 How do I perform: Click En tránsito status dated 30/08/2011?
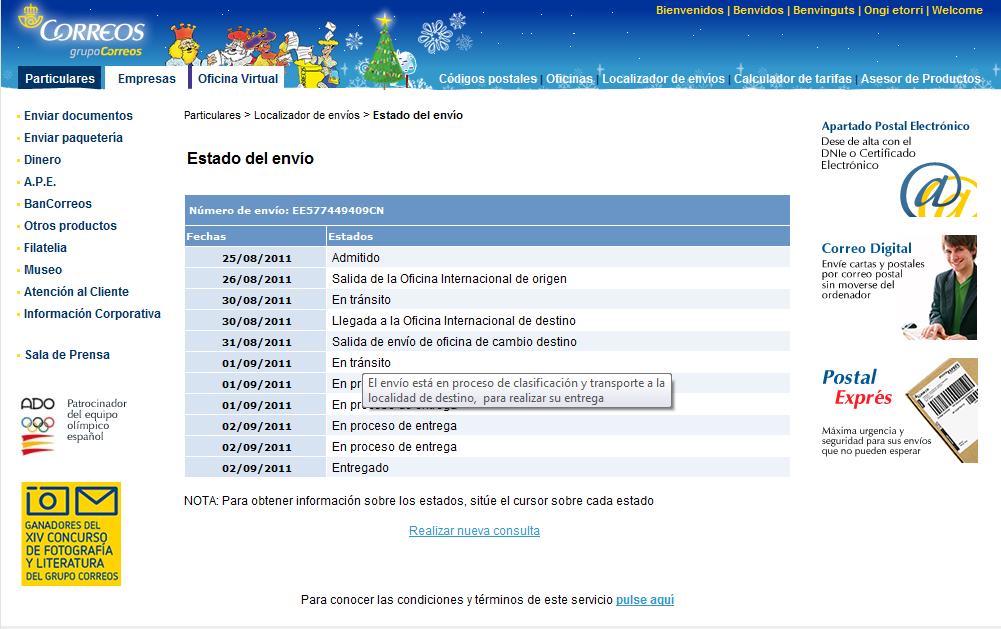pos(361,299)
